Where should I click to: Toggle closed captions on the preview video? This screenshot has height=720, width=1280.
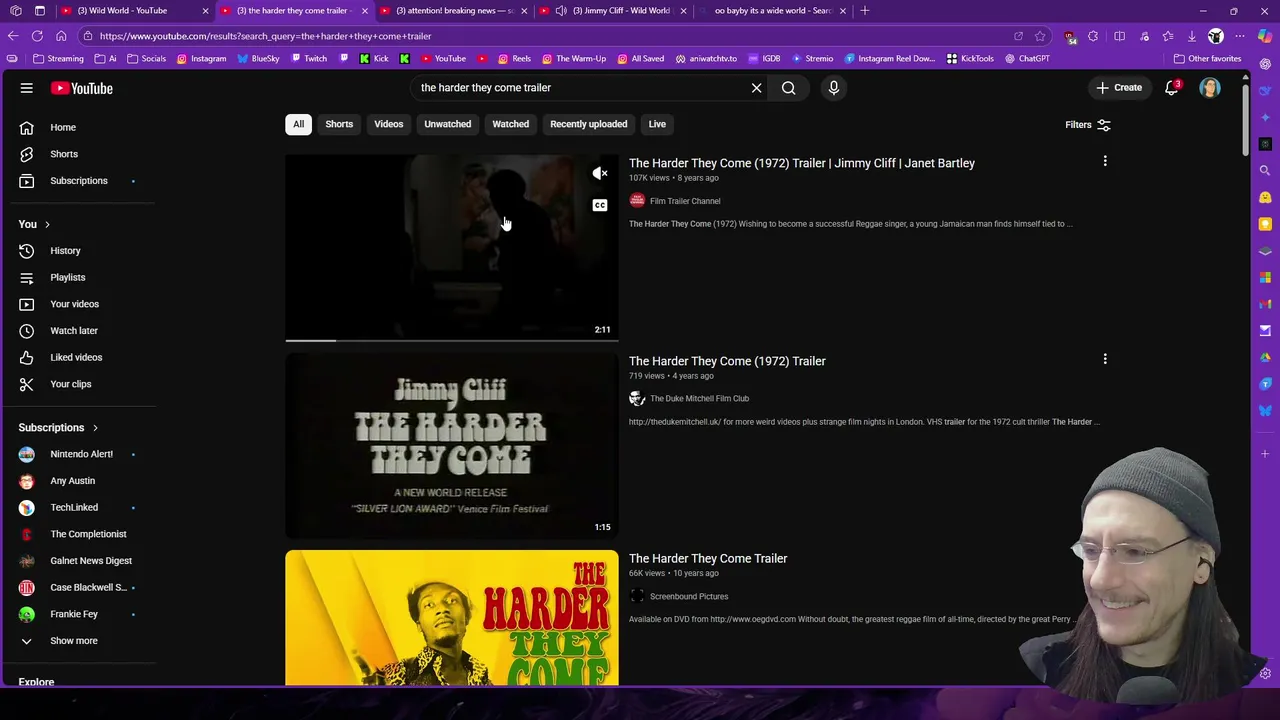pyautogui.click(x=600, y=205)
